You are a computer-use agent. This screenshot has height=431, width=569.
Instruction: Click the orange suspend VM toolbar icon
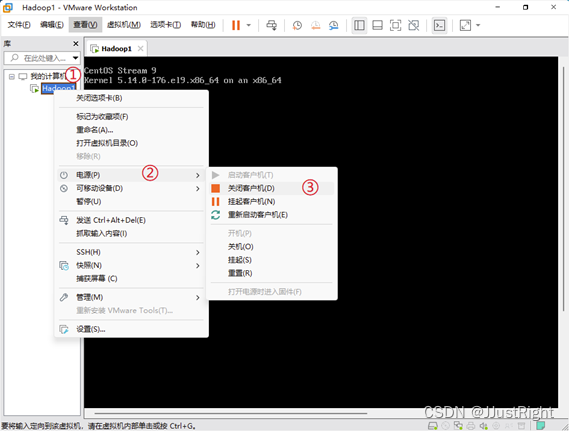pos(236,25)
